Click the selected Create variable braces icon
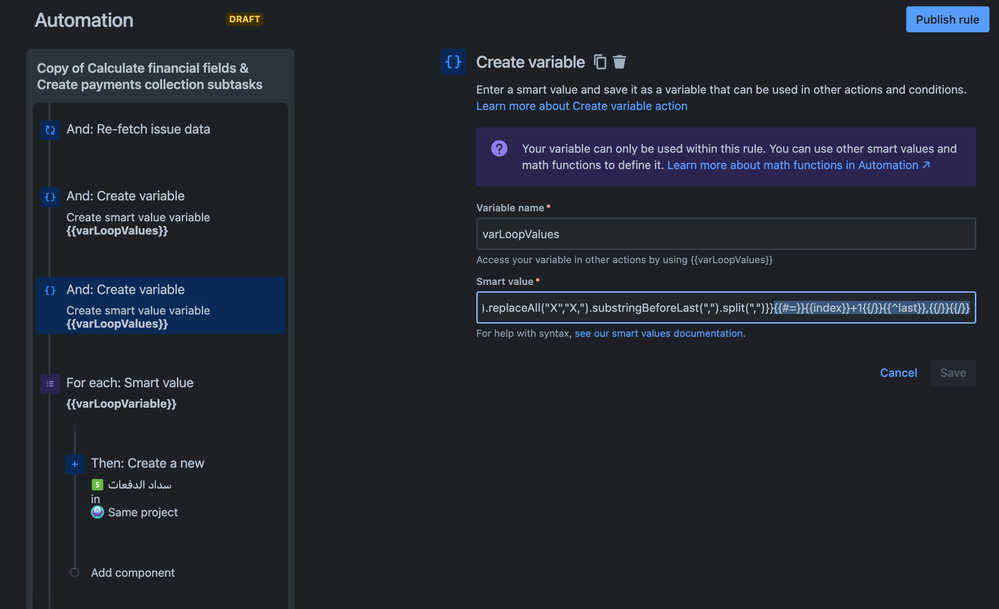Screen dimensions: 999x609 [50, 290]
